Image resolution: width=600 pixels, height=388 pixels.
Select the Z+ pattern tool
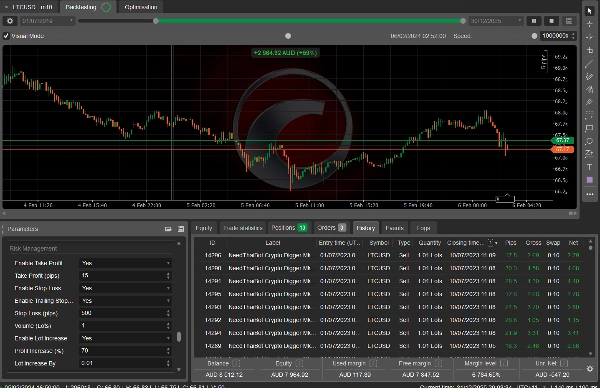point(589,153)
